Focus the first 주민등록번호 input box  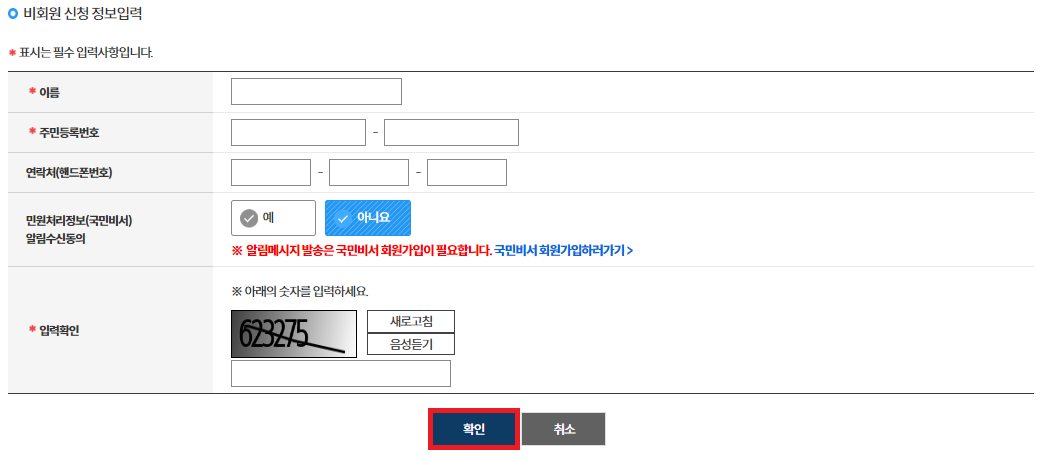[298, 132]
